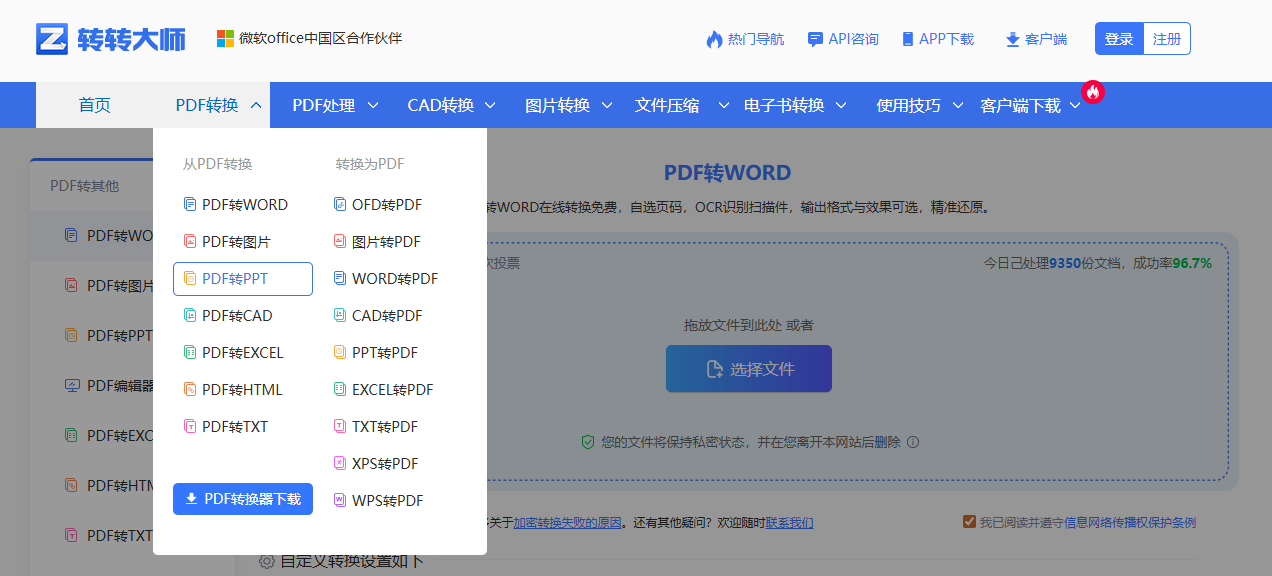Image resolution: width=1272 pixels, height=576 pixels.
Task: Click the EXCEL转PDF icon
Action: (340, 389)
